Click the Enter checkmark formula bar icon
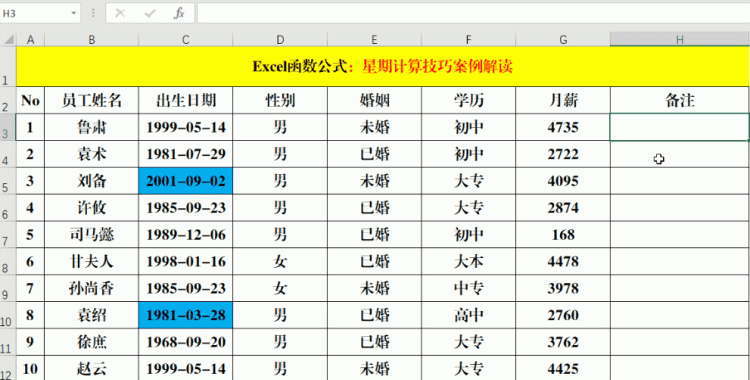This screenshot has height=380, width=750. pyautogui.click(x=150, y=13)
